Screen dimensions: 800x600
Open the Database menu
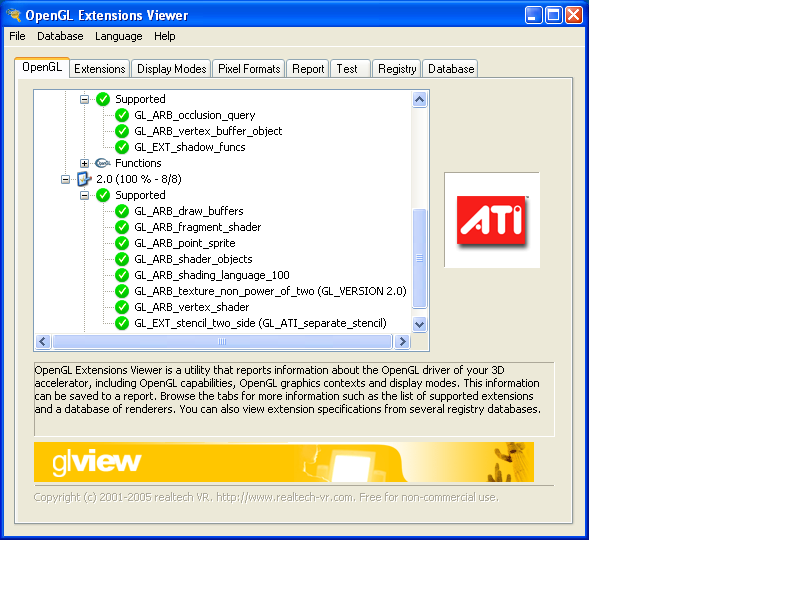60,36
